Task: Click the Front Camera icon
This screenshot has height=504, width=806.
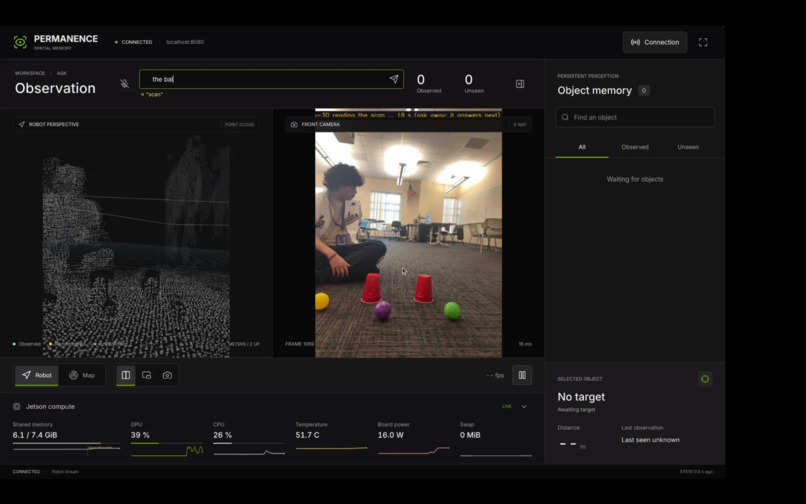Action: pyautogui.click(x=294, y=124)
